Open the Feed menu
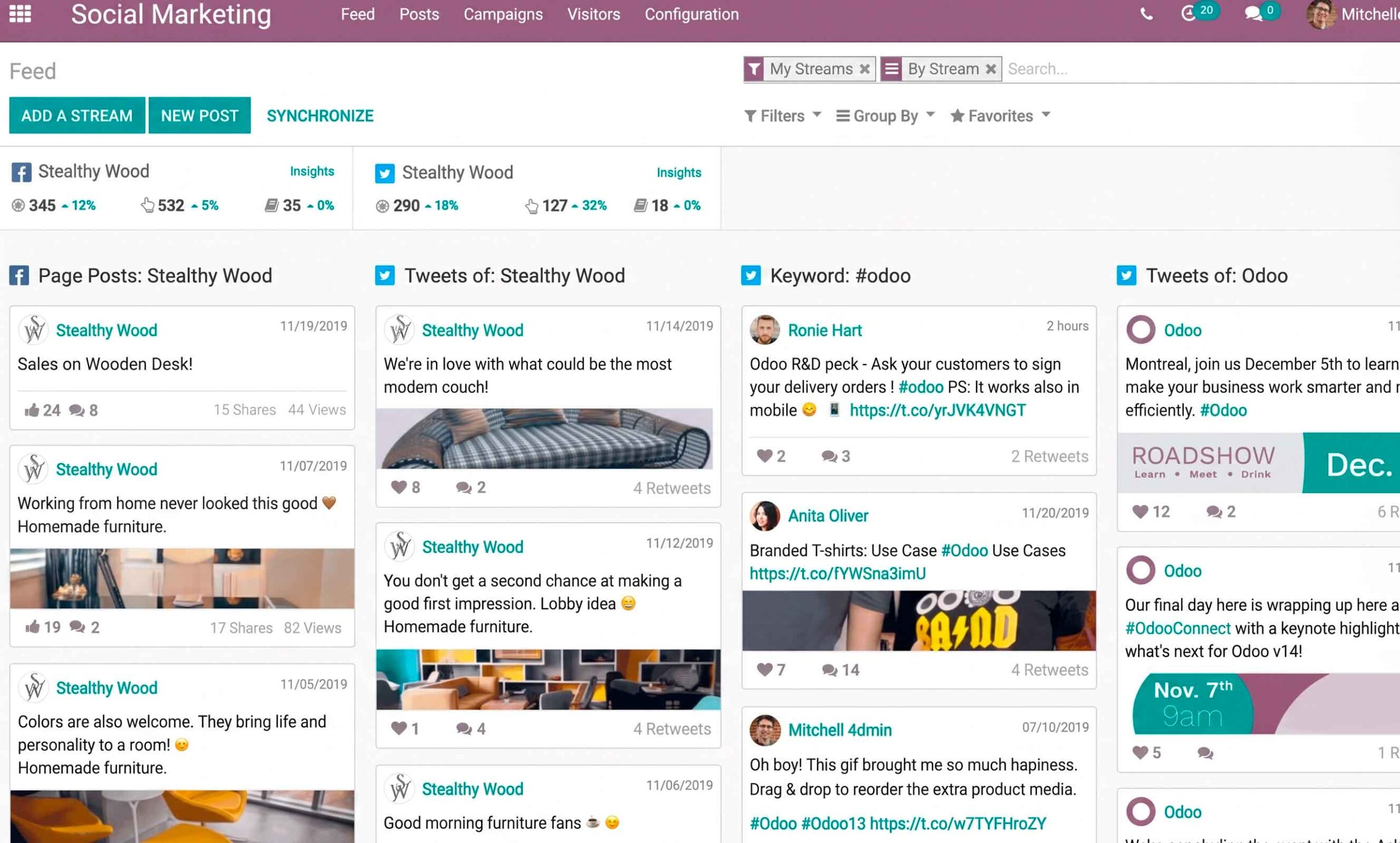Image resolution: width=1400 pixels, height=843 pixels. (x=358, y=14)
